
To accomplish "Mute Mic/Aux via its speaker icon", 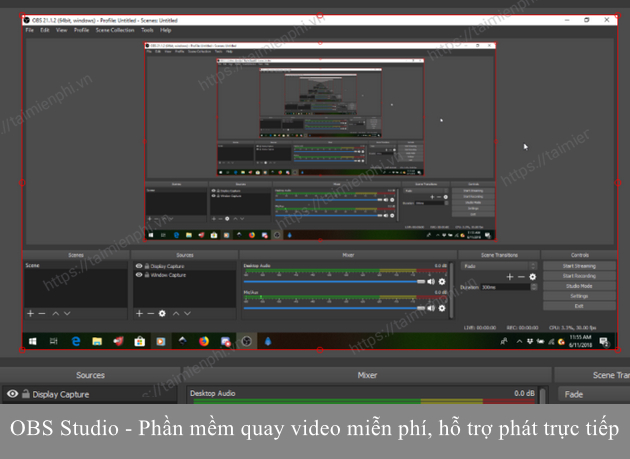I will click(x=431, y=308).
